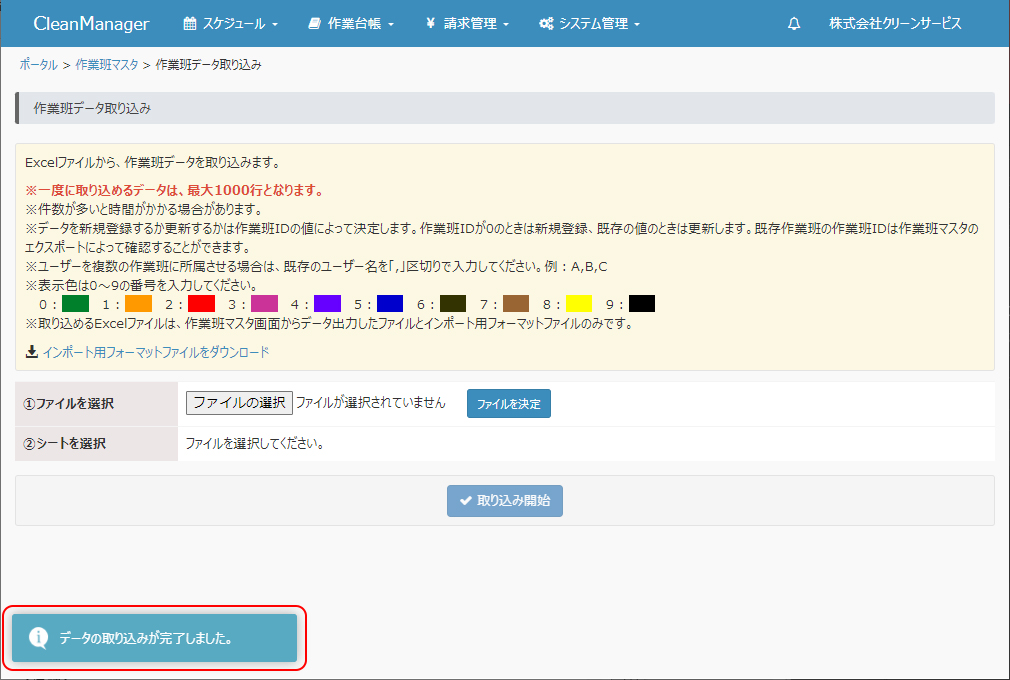The height and width of the screenshot is (680, 1010).
Task: Click the ファイルの選択 file chooser button
Action: coord(239,403)
